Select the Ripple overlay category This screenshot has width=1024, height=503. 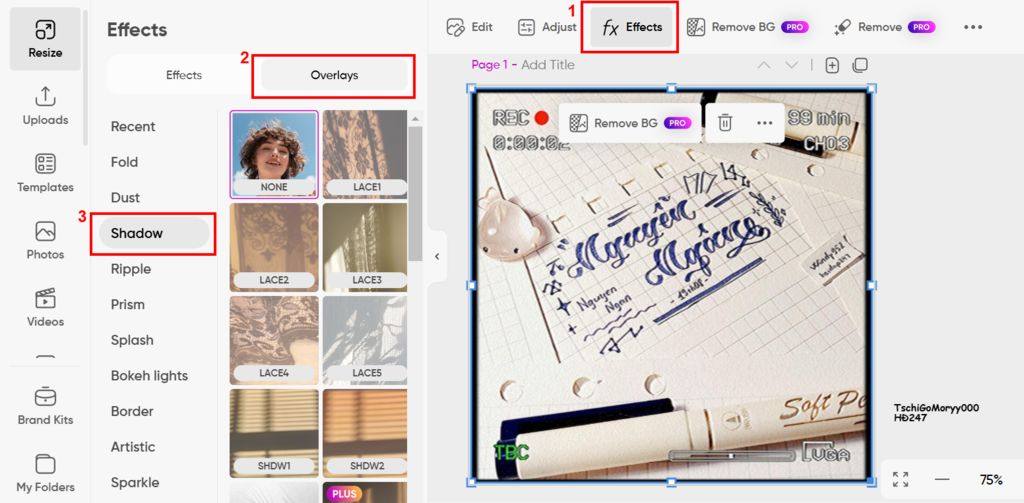click(131, 269)
